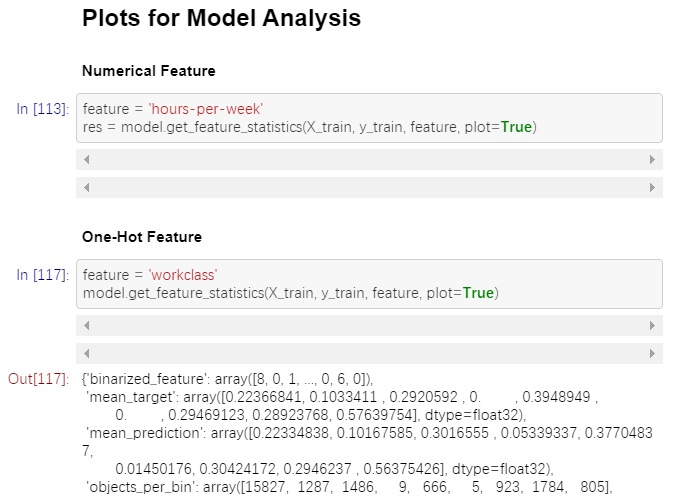Image resolution: width=680 pixels, height=498 pixels.
Task: Click right arrow of first scrollbar under In [117] cell
Action: 652,325
